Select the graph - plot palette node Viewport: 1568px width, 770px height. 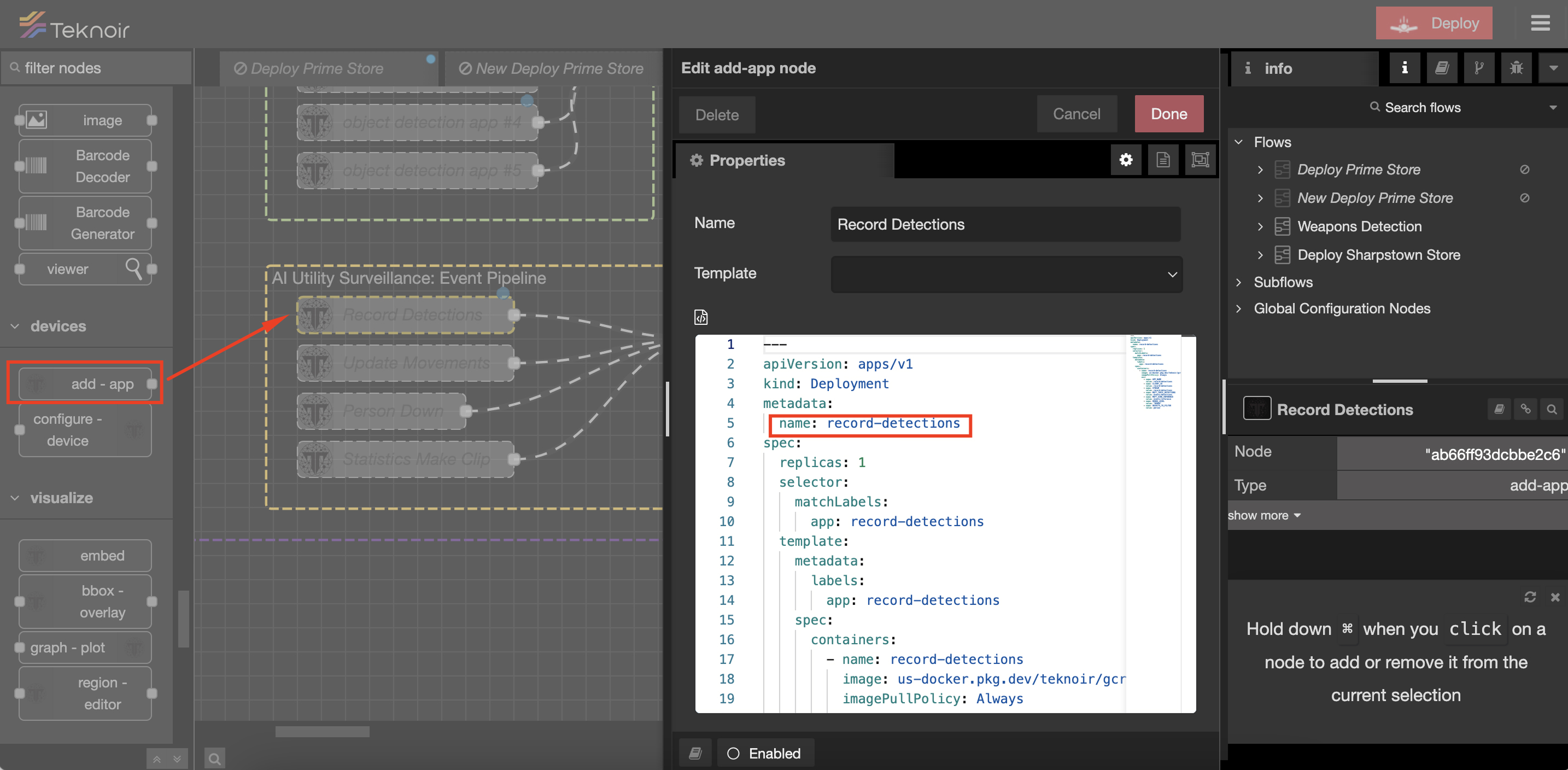[85, 647]
